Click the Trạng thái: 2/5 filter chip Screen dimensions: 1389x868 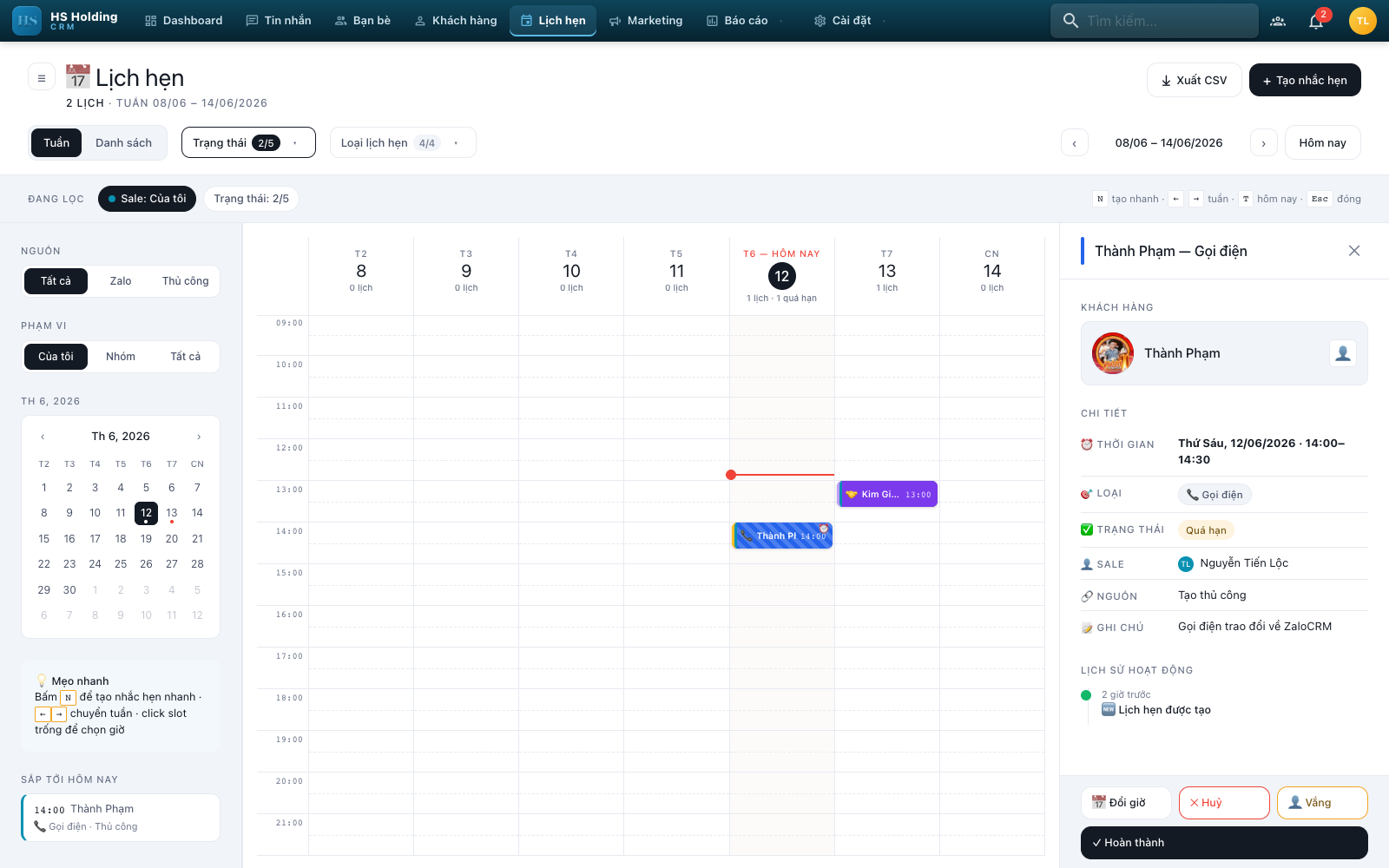tap(252, 199)
